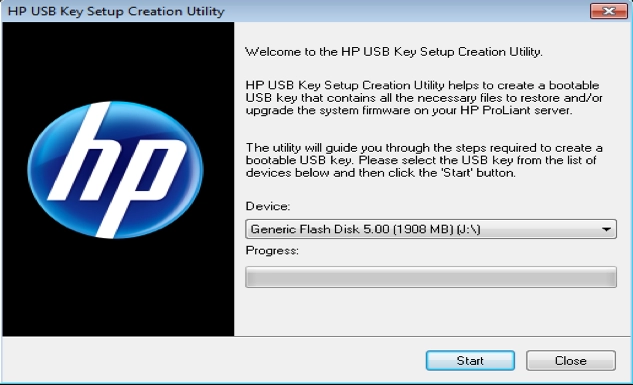
Task: Close the window using the red X
Action: coord(609,11)
